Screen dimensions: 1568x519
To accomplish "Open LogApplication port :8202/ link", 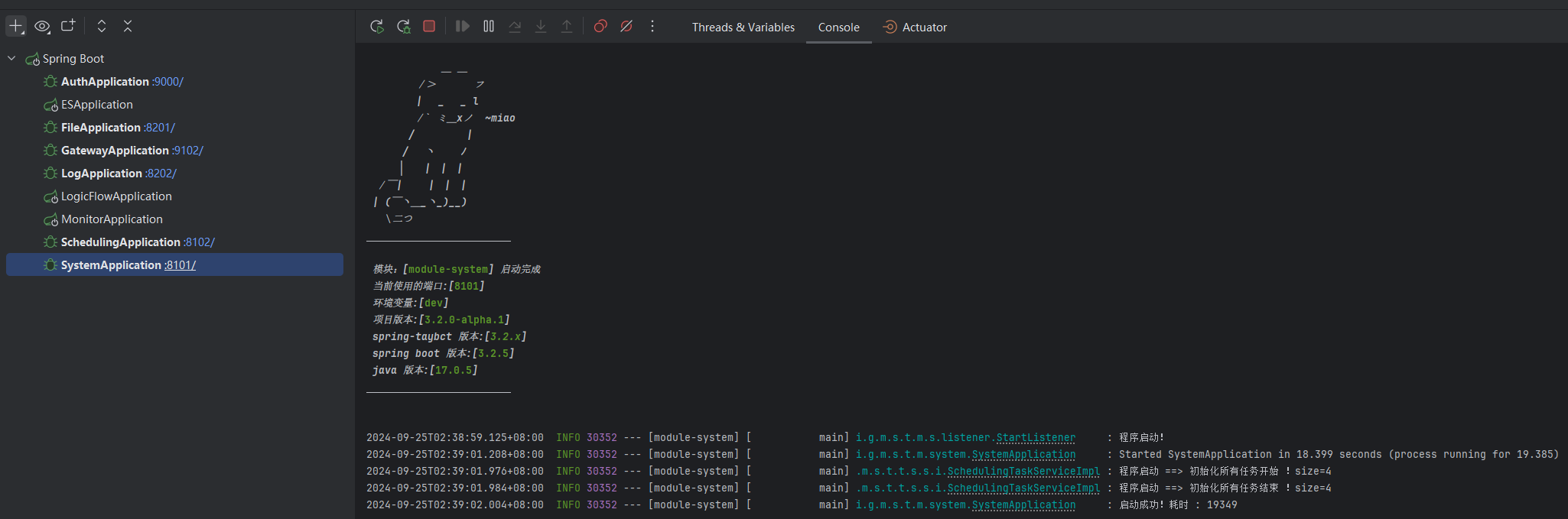I will pos(161,174).
